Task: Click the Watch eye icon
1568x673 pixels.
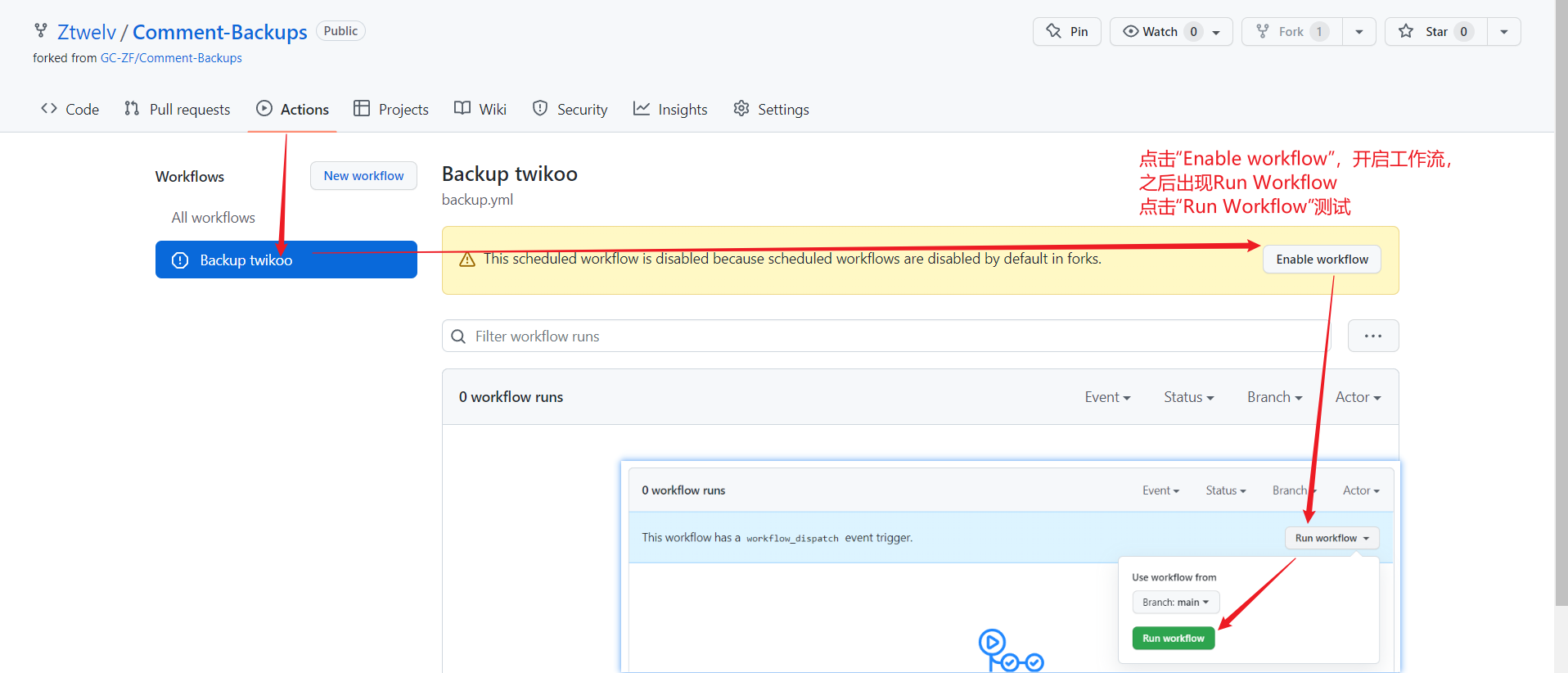Action: [1130, 31]
